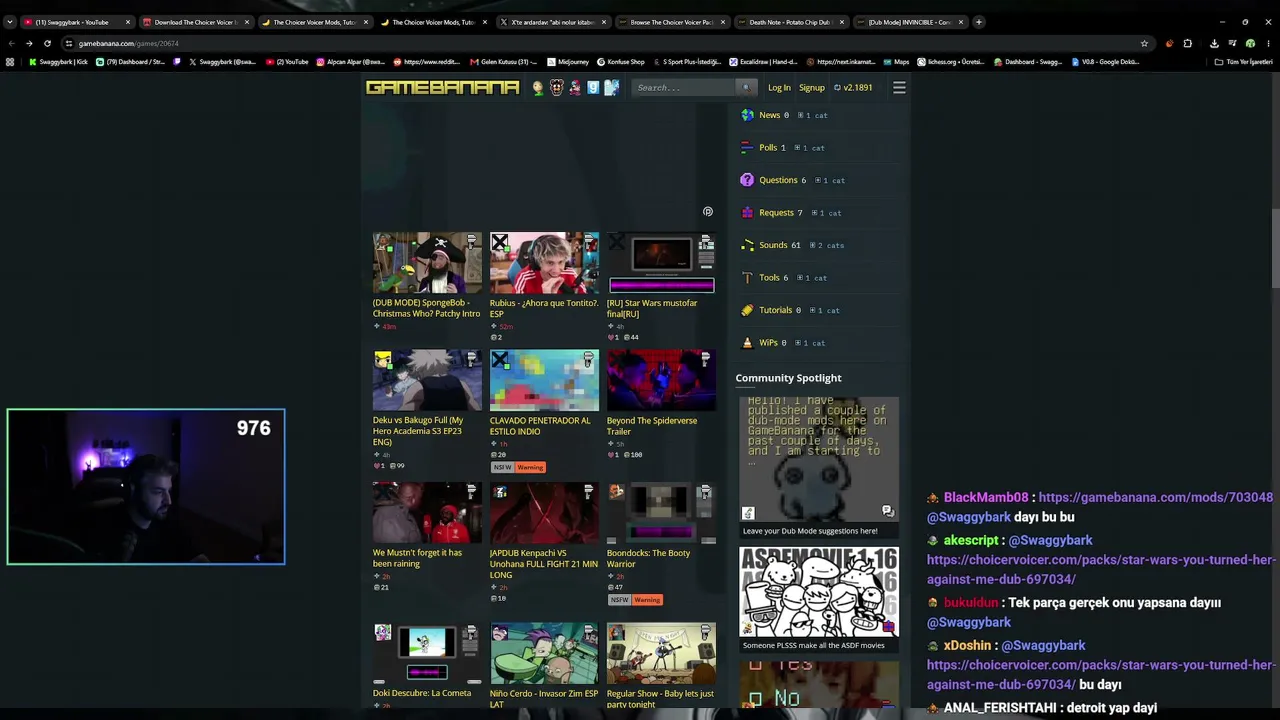The image size is (1280, 720).
Task: Open 'We Mustn't forget it has been raining'
Action: coord(417,558)
